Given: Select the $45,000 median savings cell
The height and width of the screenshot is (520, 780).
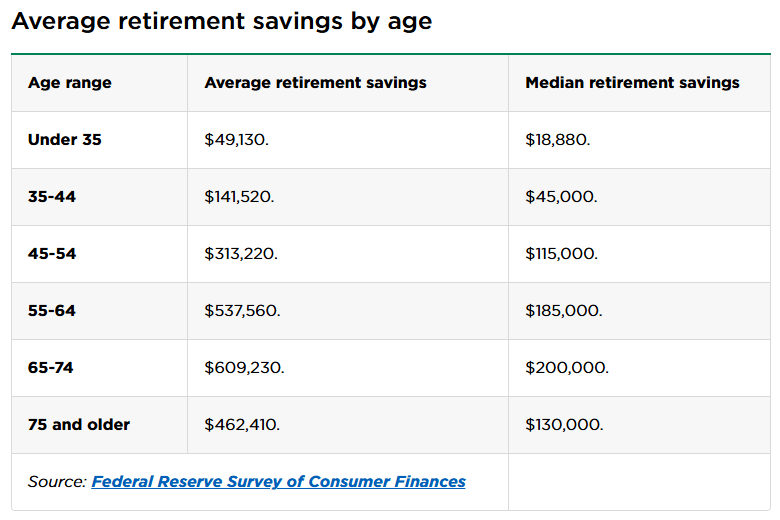Looking at the screenshot, I should 561,197.
